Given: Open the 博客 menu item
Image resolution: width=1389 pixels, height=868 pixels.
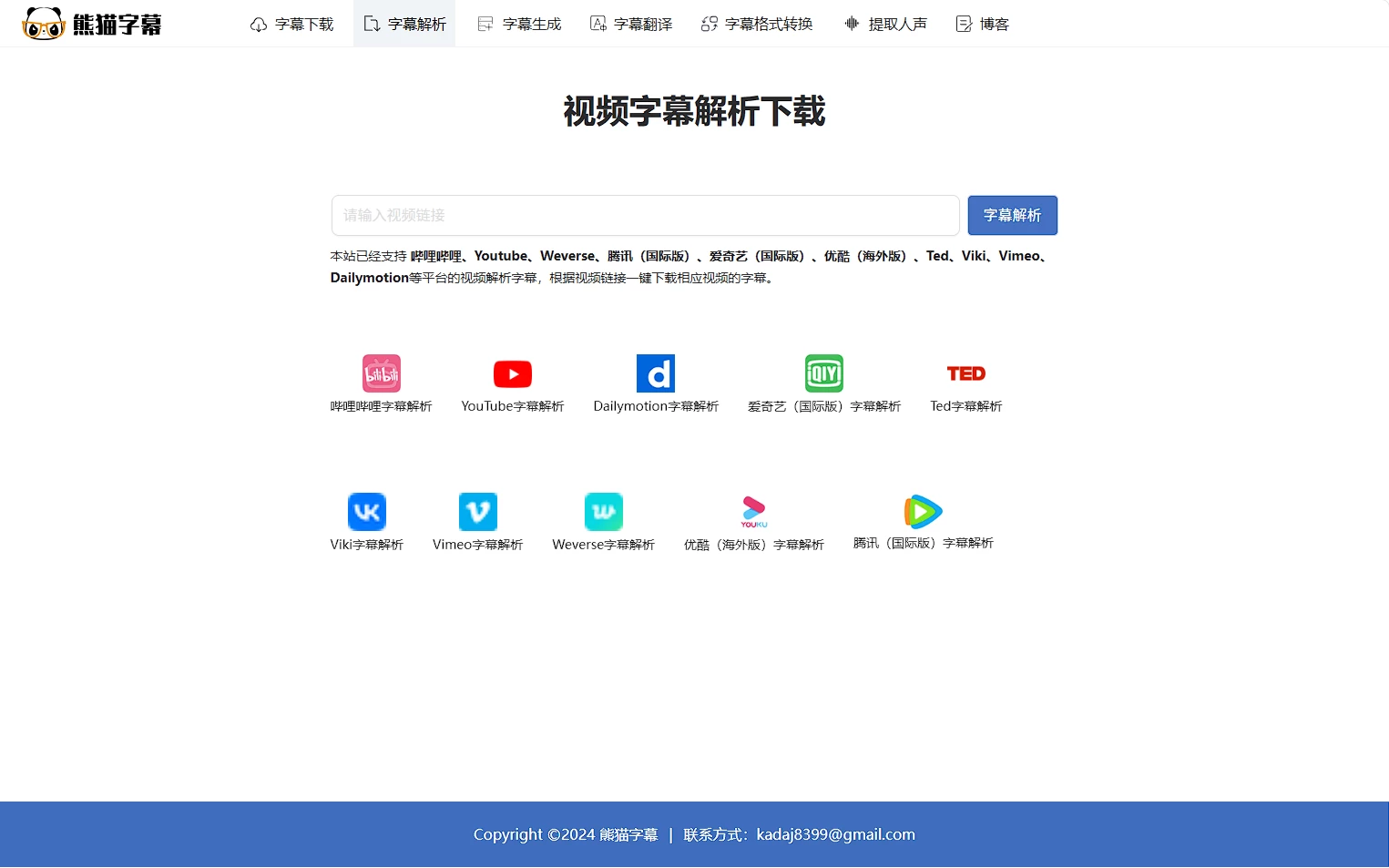Looking at the screenshot, I should click(x=995, y=25).
